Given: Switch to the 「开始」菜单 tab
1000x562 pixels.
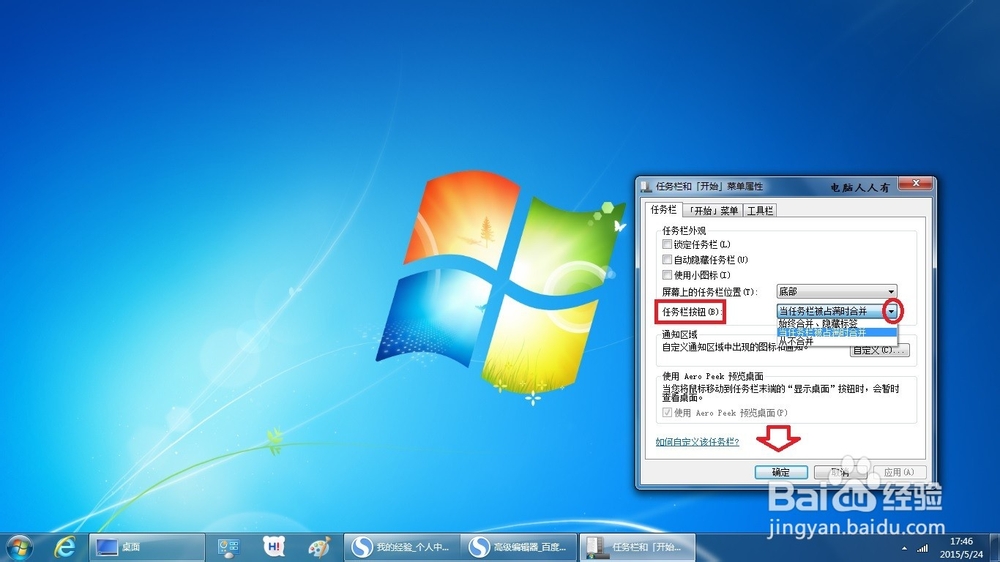Looking at the screenshot, I should 712,211.
